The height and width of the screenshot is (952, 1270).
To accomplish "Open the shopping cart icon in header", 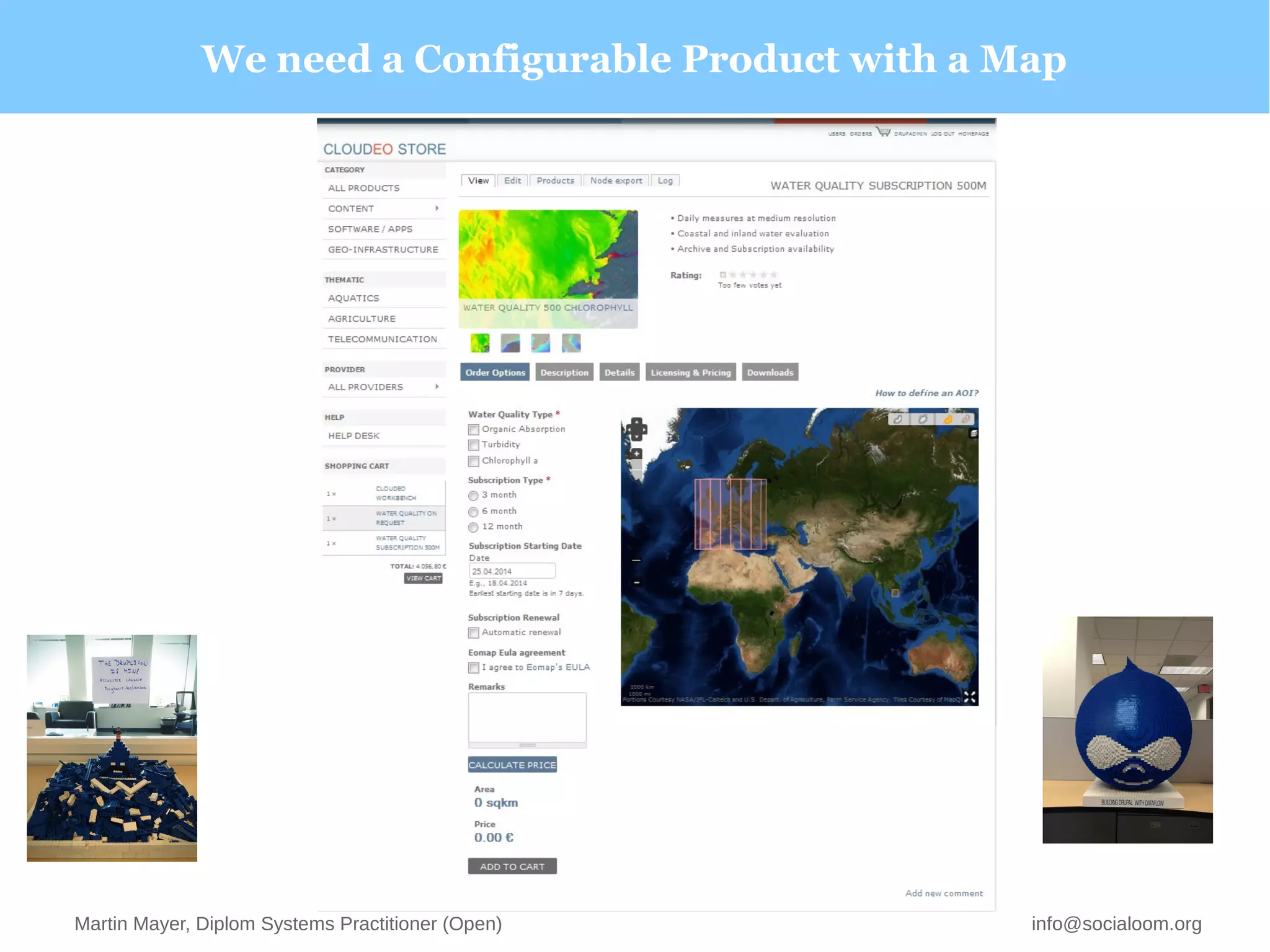I will pyautogui.click(x=883, y=132).
